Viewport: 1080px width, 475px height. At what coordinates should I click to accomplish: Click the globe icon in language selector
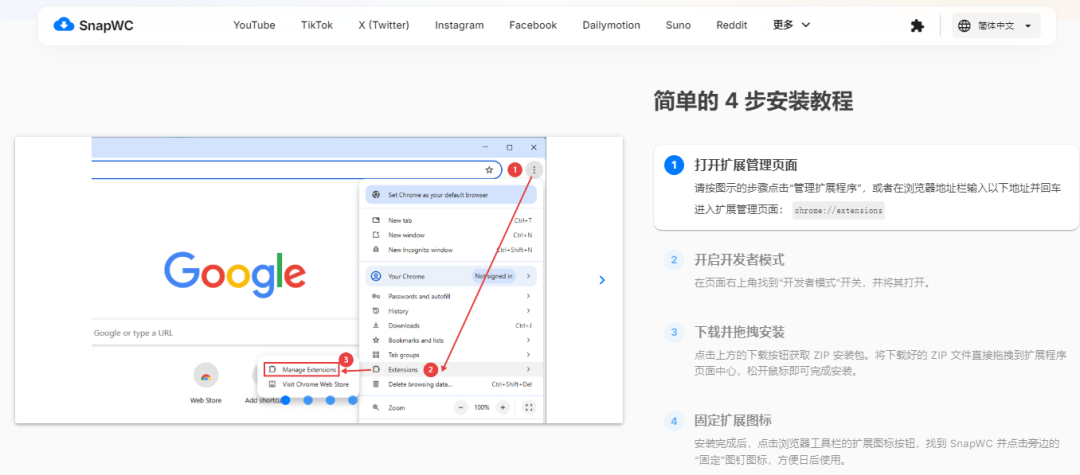964,26
